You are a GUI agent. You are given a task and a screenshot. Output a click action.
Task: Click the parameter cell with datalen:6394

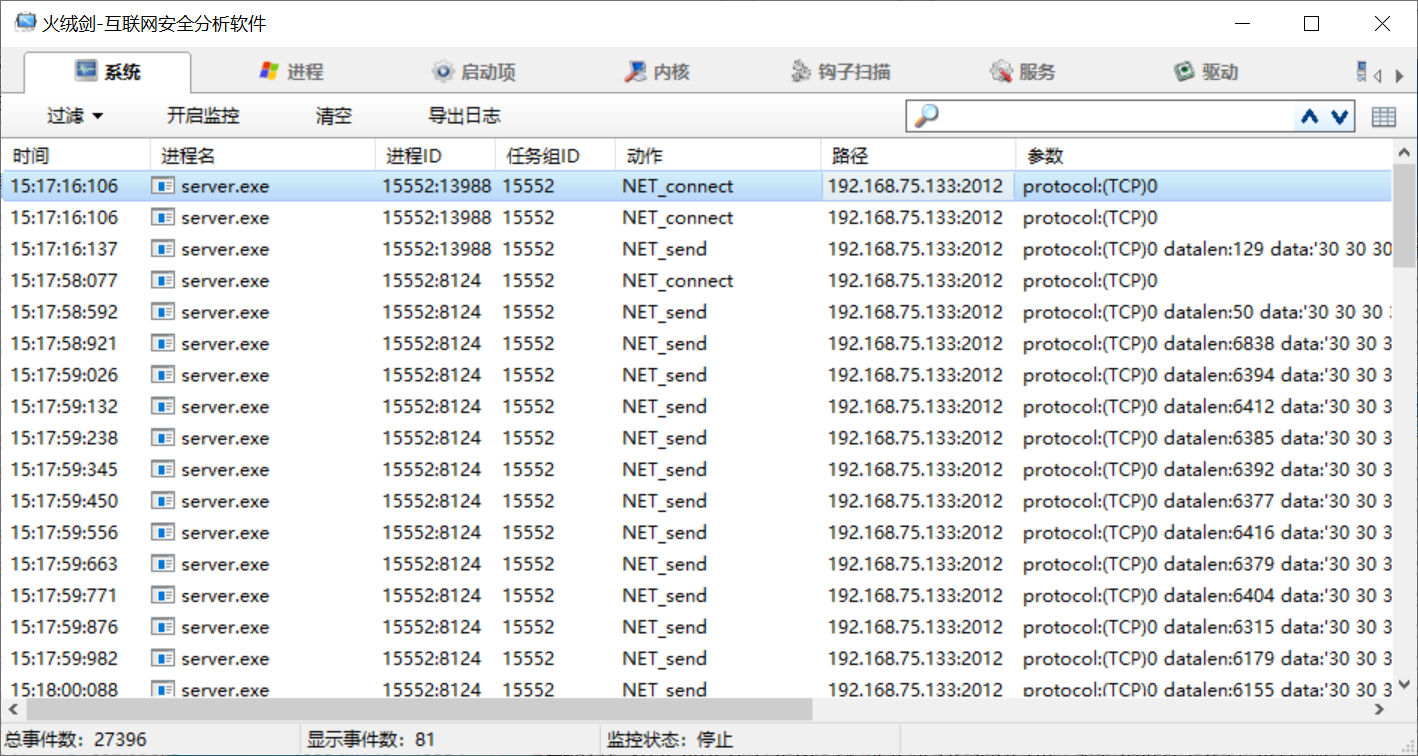tap(1207, 375)
